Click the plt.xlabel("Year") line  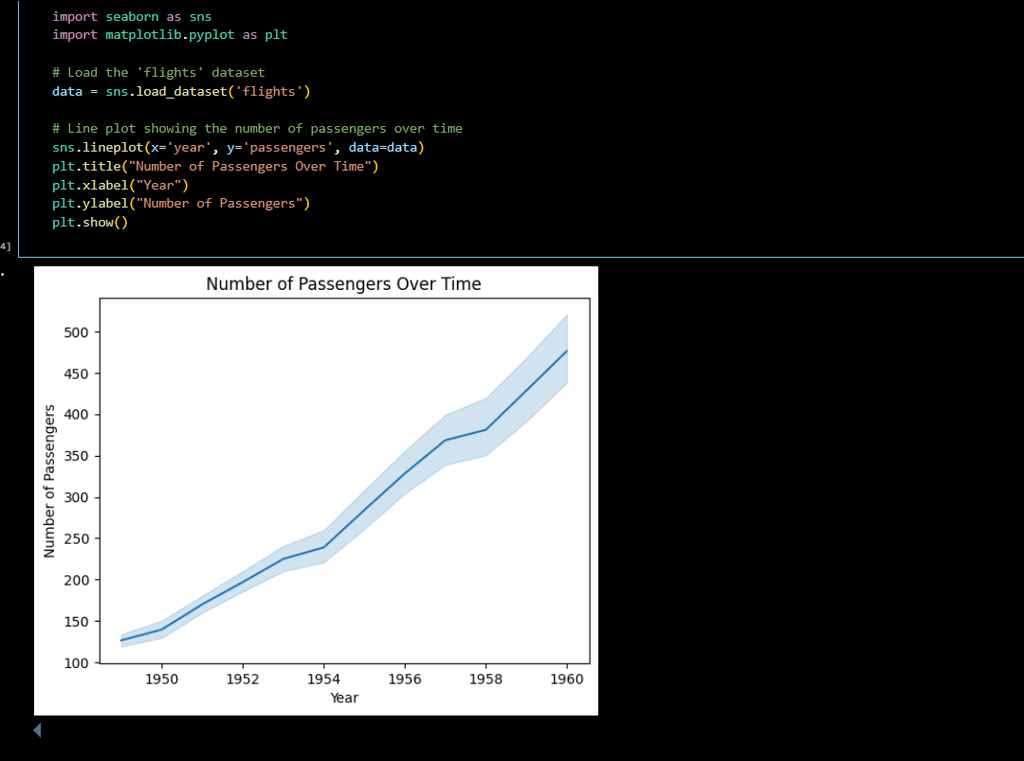pos(120,185)
